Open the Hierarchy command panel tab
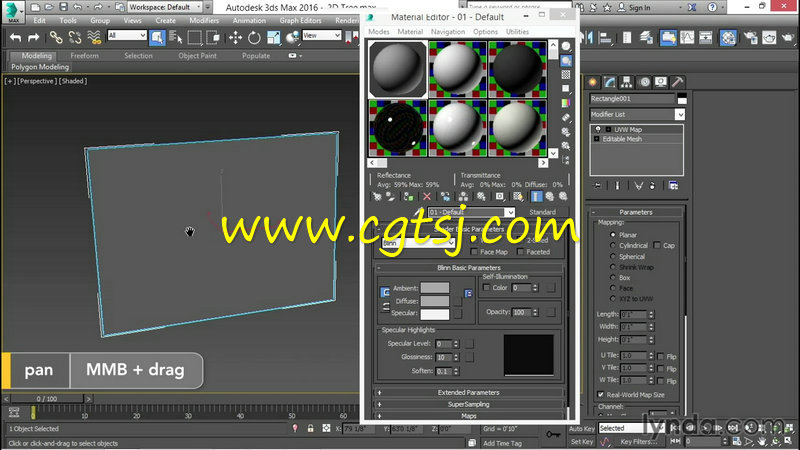The height and width of the screenshot is (450, 800). coord(627,82)
